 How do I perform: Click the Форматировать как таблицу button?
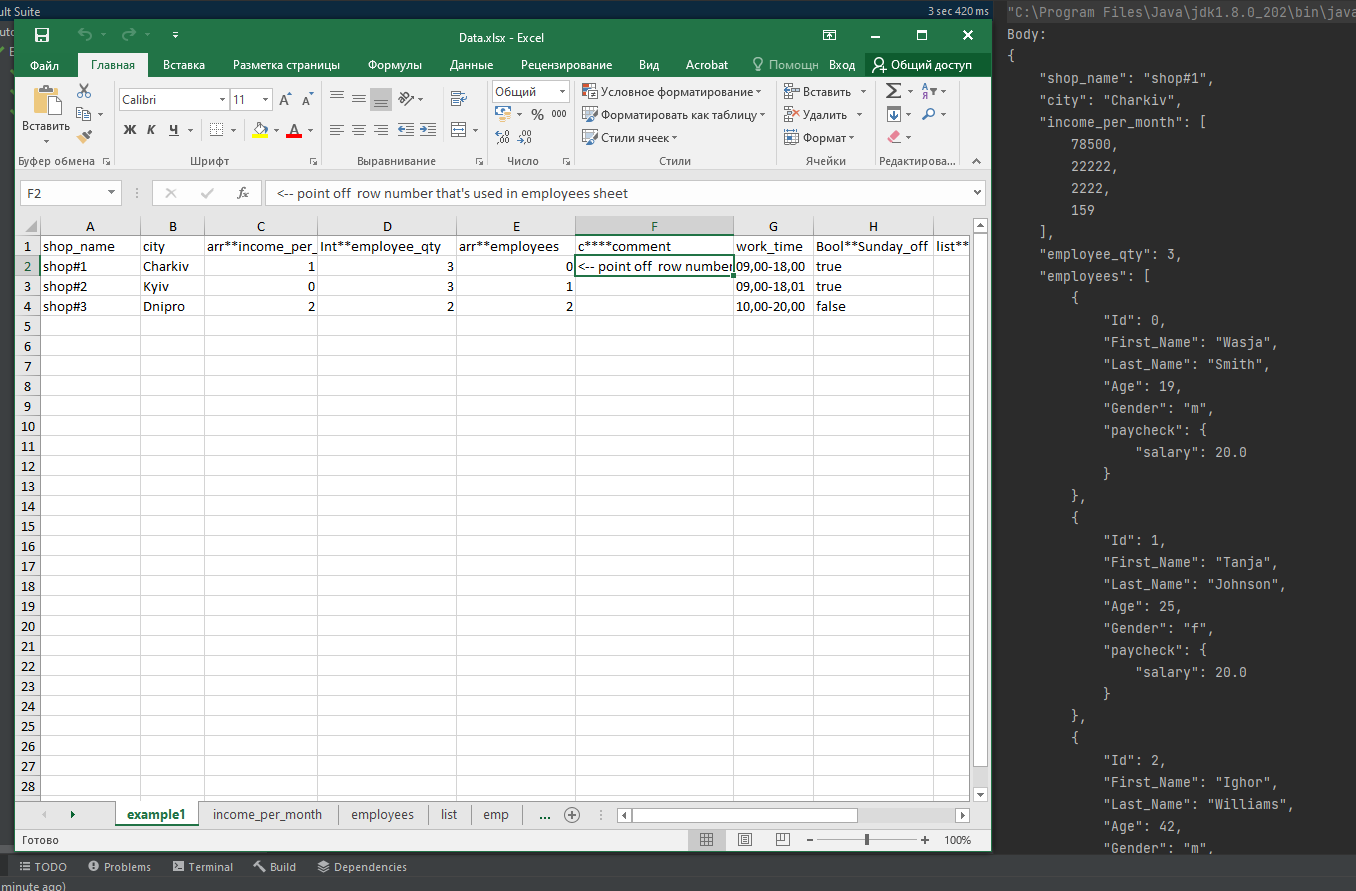[673, 115]
